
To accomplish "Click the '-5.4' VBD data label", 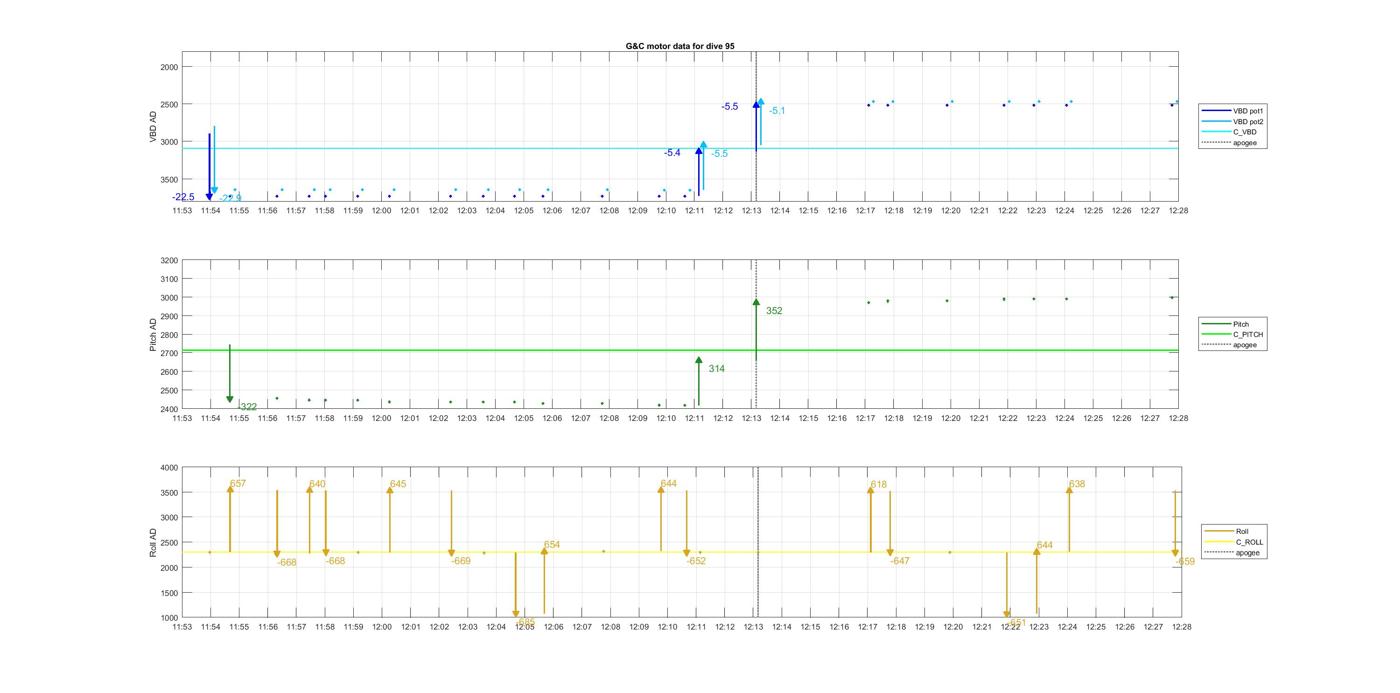I will [672, 153].
